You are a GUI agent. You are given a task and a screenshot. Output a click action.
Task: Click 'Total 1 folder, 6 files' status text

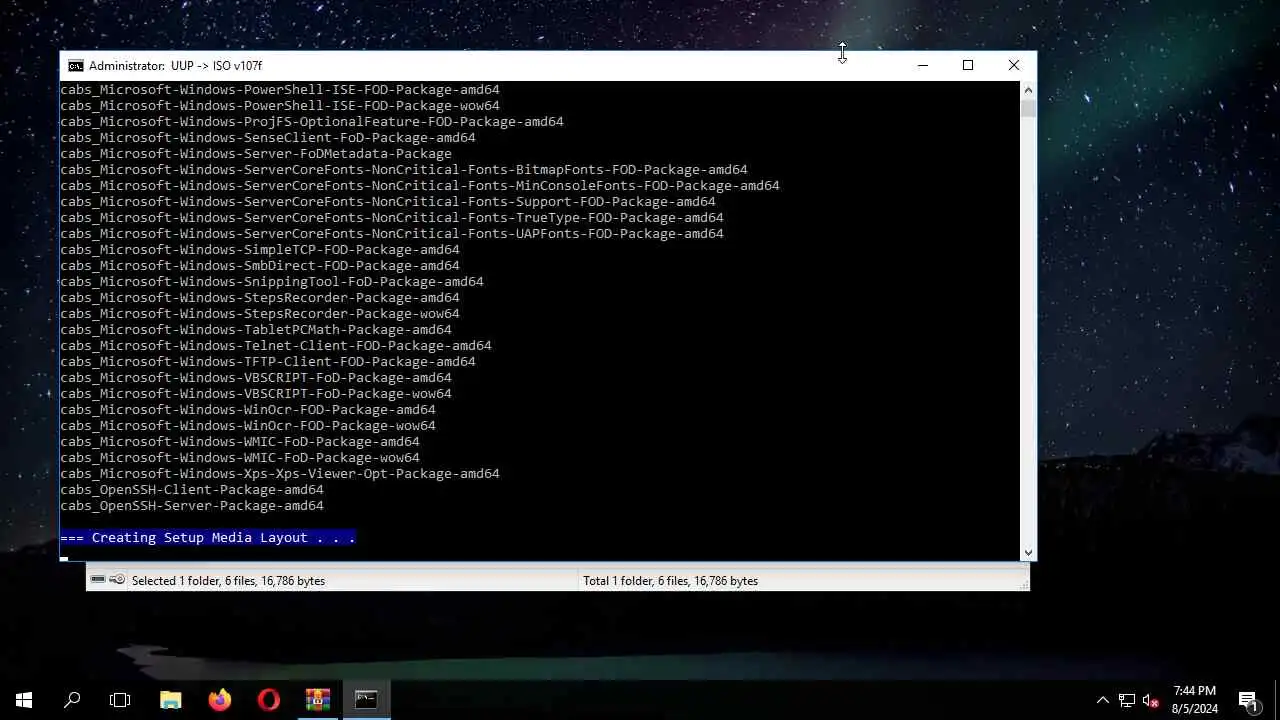point(670,581)
